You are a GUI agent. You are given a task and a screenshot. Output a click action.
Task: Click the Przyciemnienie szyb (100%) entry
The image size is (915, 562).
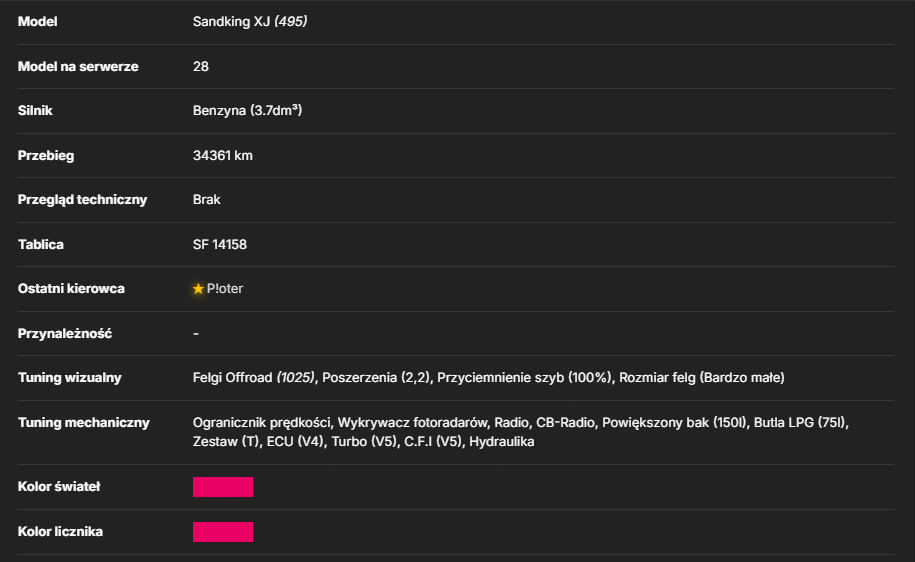pyautogui.click(x=524, y=378)
